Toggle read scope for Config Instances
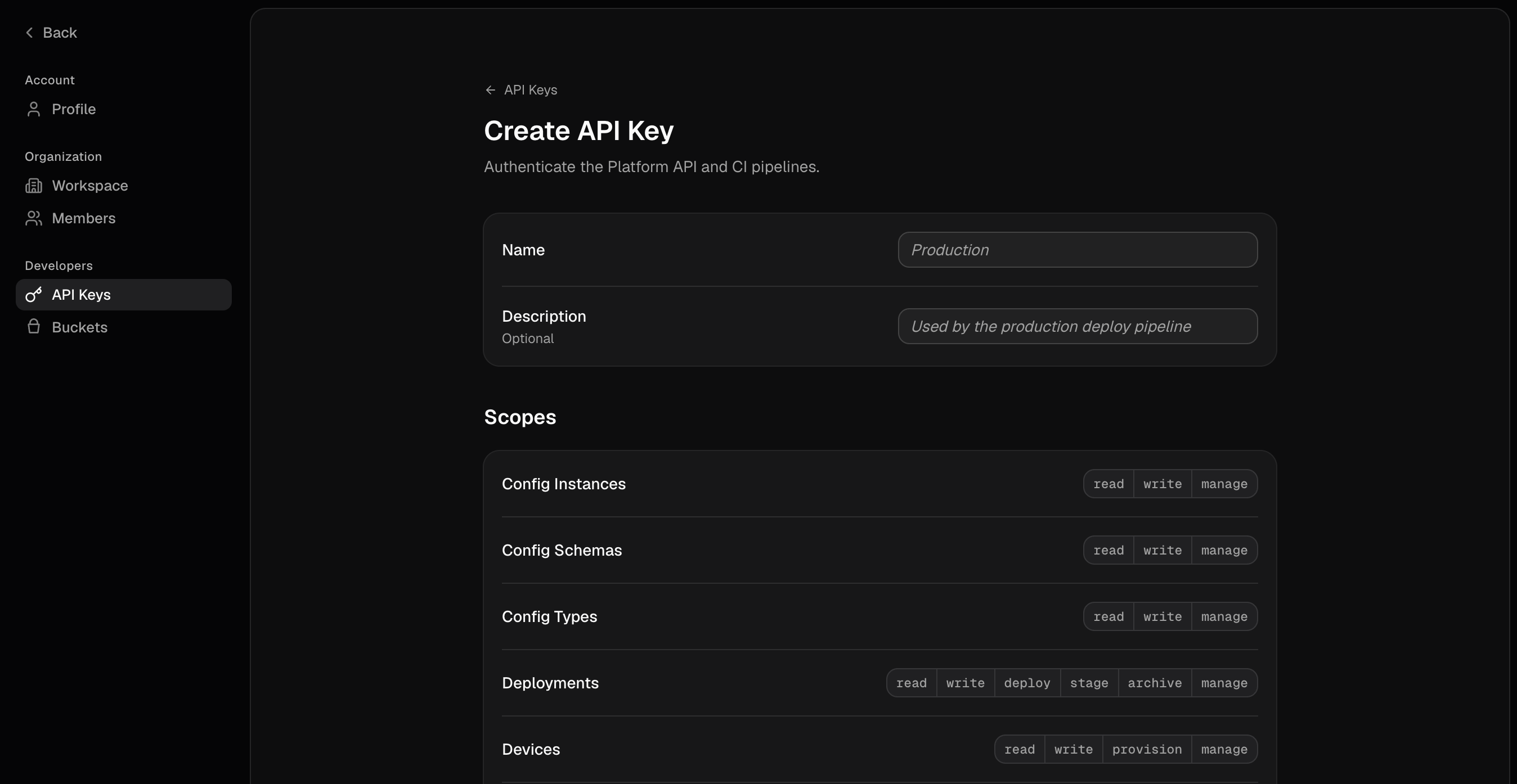1517x784 pixels. pyautogui.click(x=1108, y=484)
